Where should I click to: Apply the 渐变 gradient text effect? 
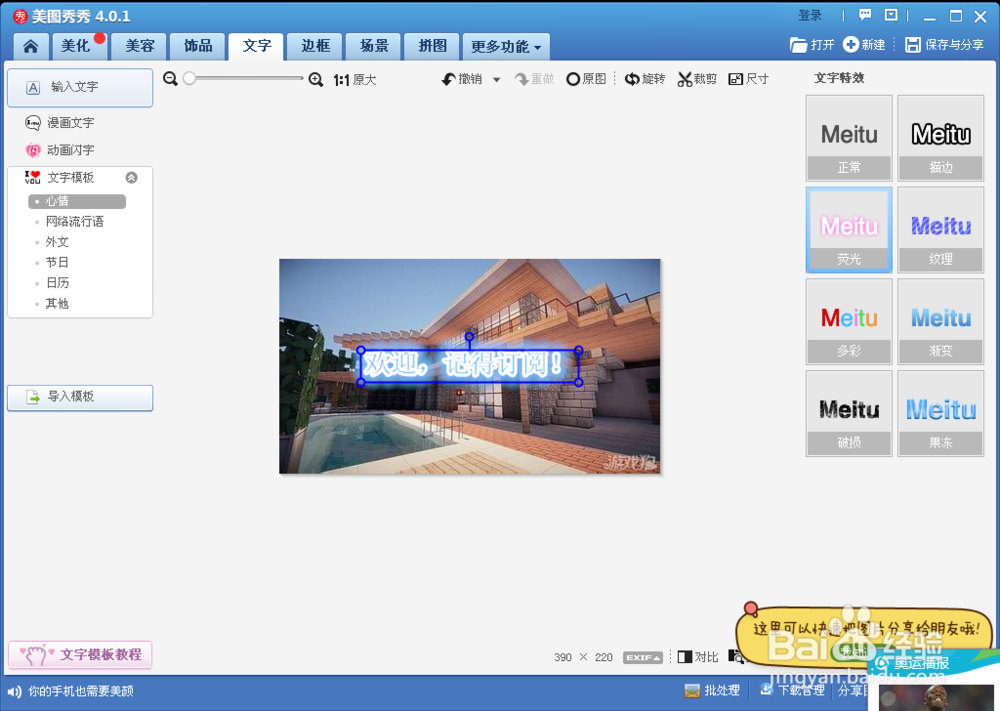(x=941, y=321)
